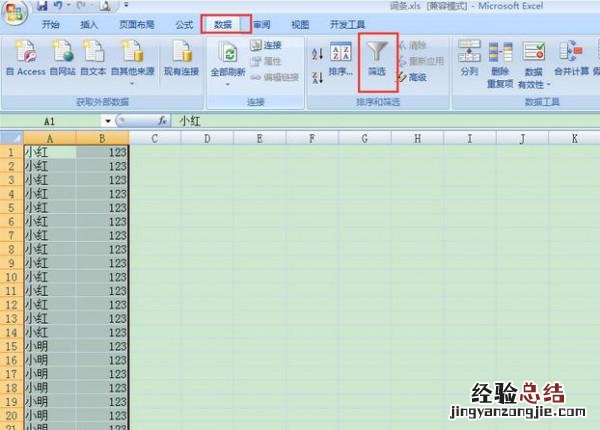Viewport: 600px width, 430px height.
Task: Select column D header
Action: (207, 138)
